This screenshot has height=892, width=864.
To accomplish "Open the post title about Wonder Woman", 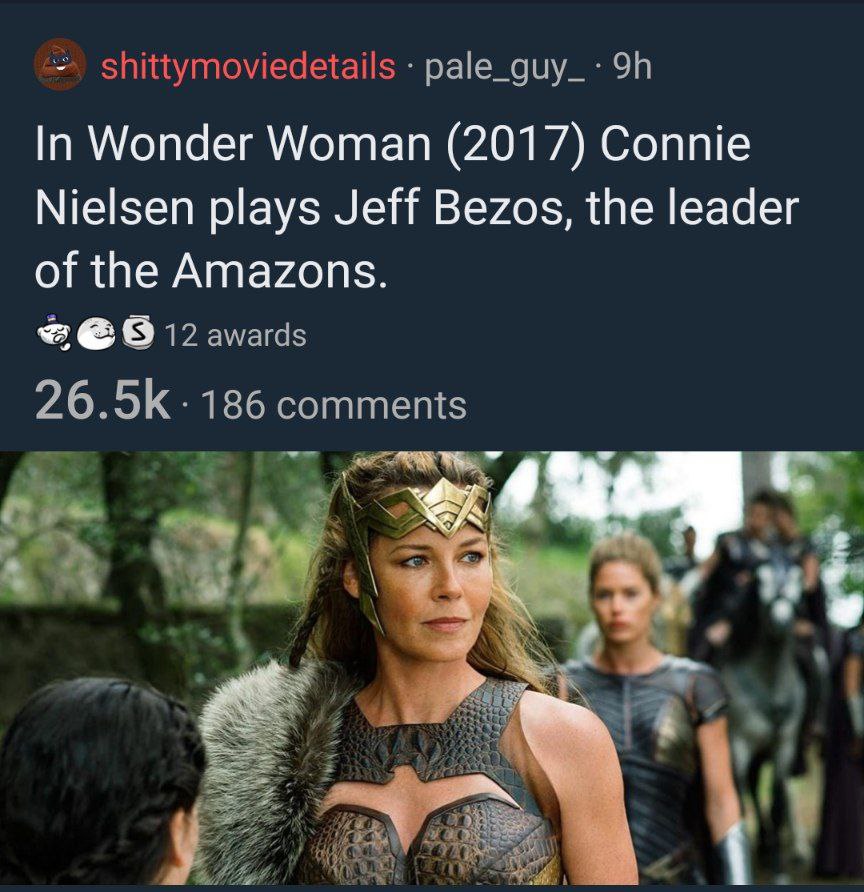I will click(x=416, y=208).
